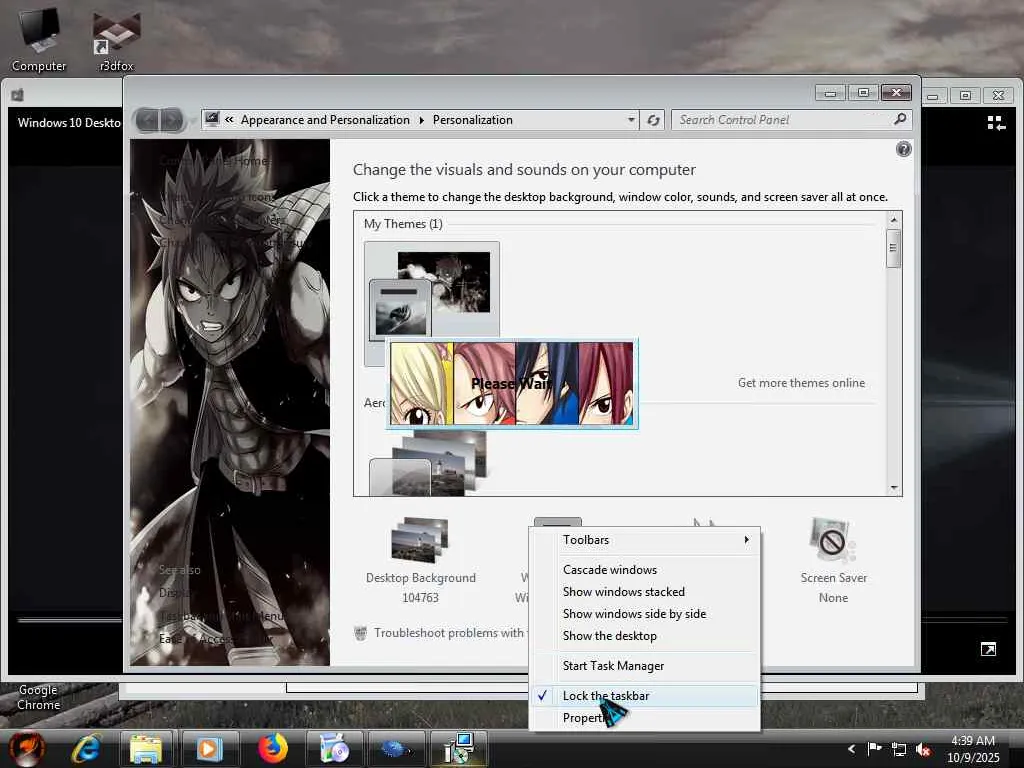Click the themes list scroll down arrow
The height and width of the screenshot is (768, 1024).
coord(894,488)
